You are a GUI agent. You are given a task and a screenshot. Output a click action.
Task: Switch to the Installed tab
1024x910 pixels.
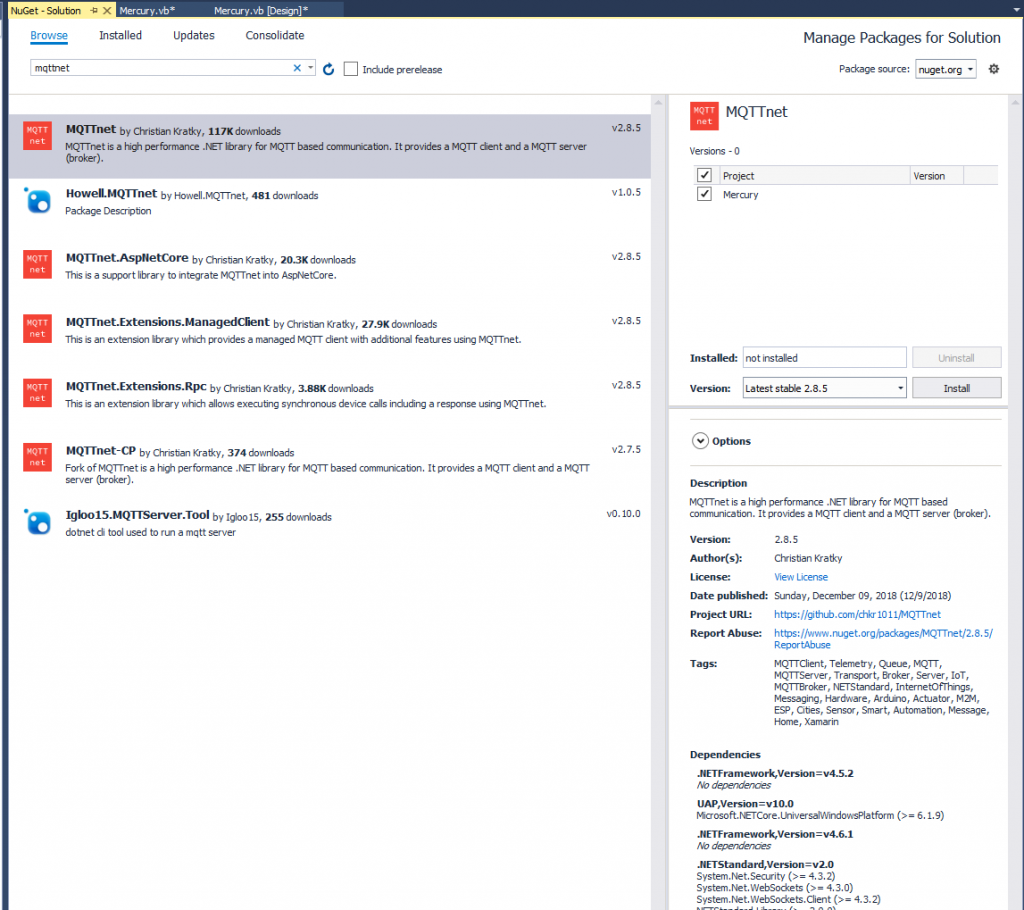coord(120,35)
